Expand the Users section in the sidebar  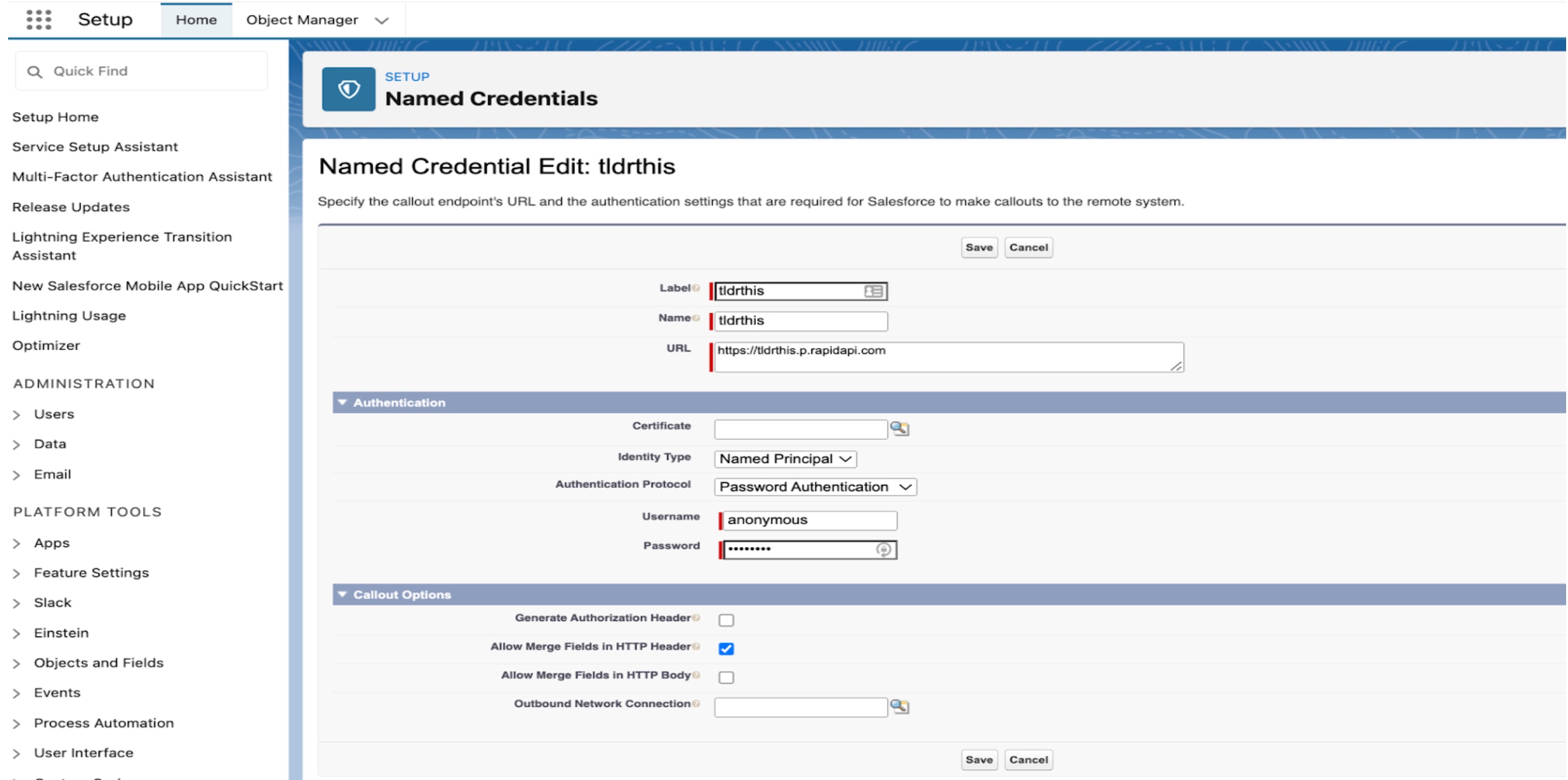[x=17, y=414]
